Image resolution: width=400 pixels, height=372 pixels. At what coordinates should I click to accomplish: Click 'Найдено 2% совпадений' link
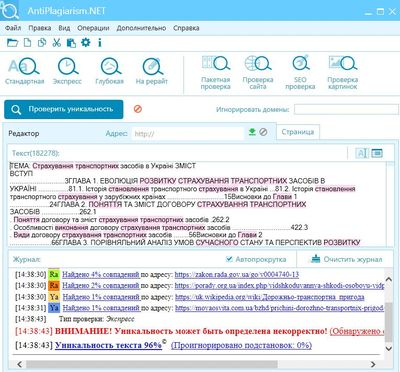[x=101, y=286]
